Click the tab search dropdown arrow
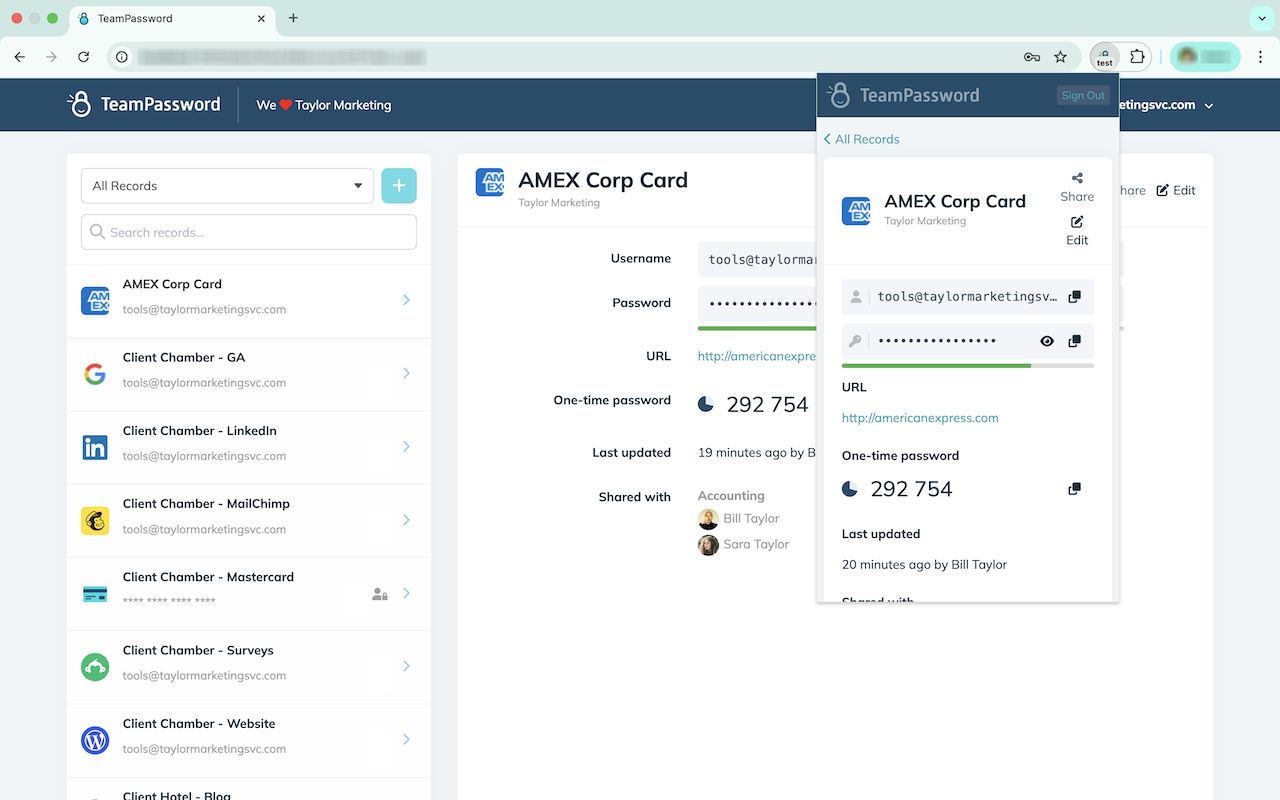Viewport: 1280px width, 800px height. pyautogui.click(x=1260, y=18)
